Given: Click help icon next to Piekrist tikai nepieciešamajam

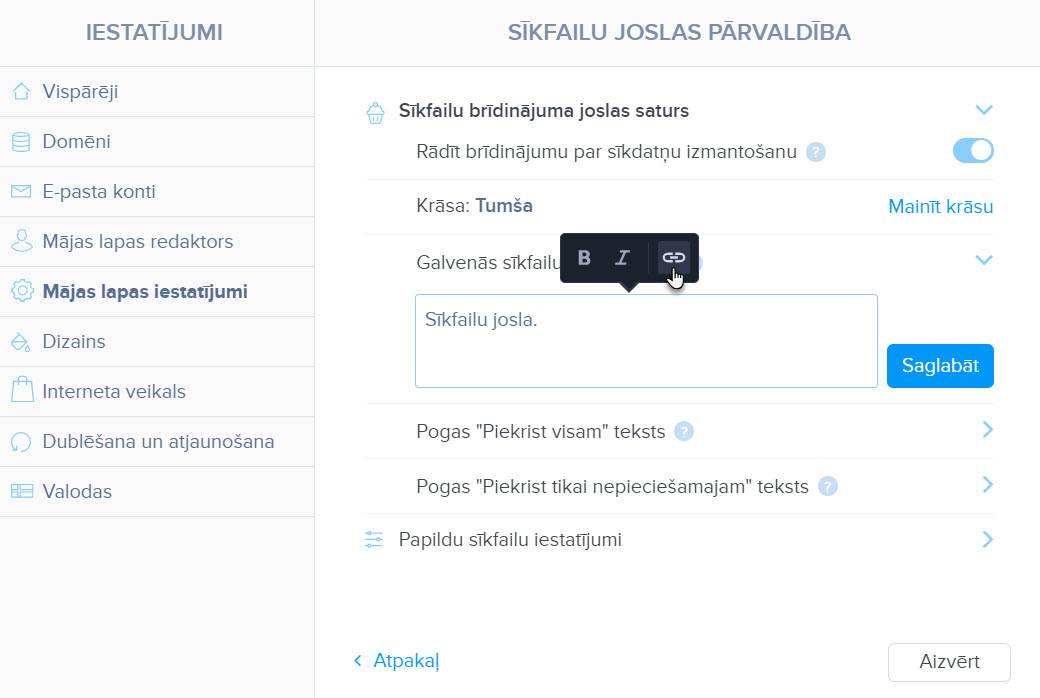Looking at the screenshot, I should coord(828,486).
